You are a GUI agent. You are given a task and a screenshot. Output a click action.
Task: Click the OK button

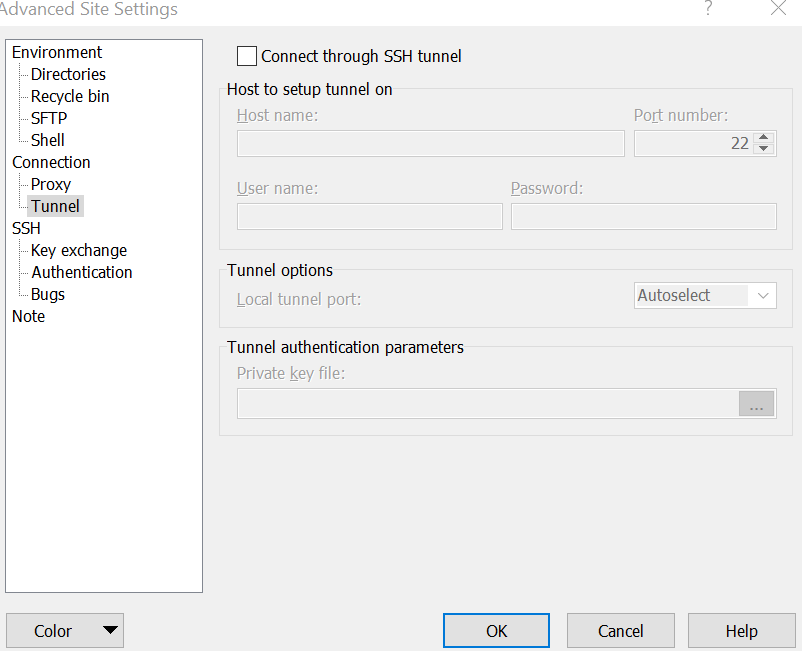pos(496,631)
